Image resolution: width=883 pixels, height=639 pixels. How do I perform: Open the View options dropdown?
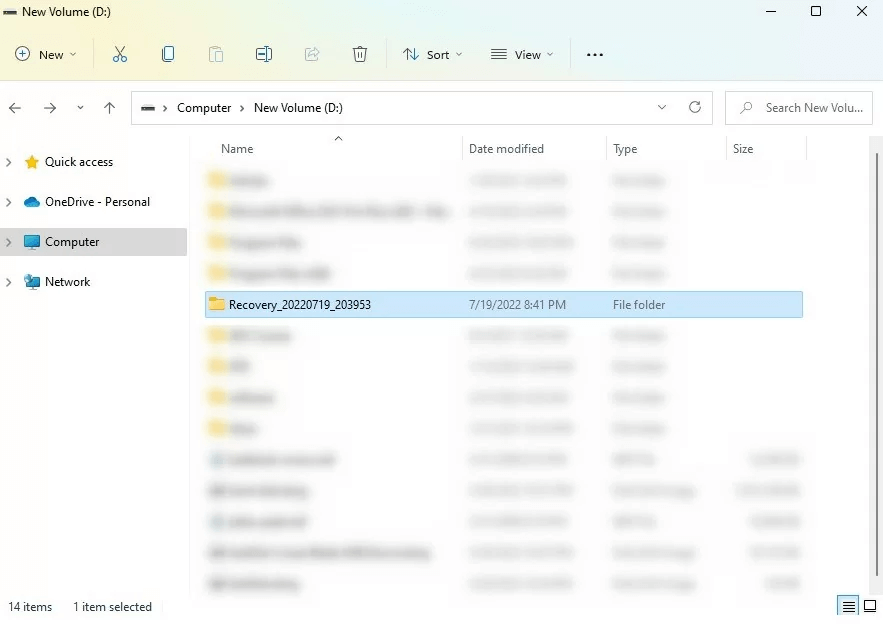(522, 54)
